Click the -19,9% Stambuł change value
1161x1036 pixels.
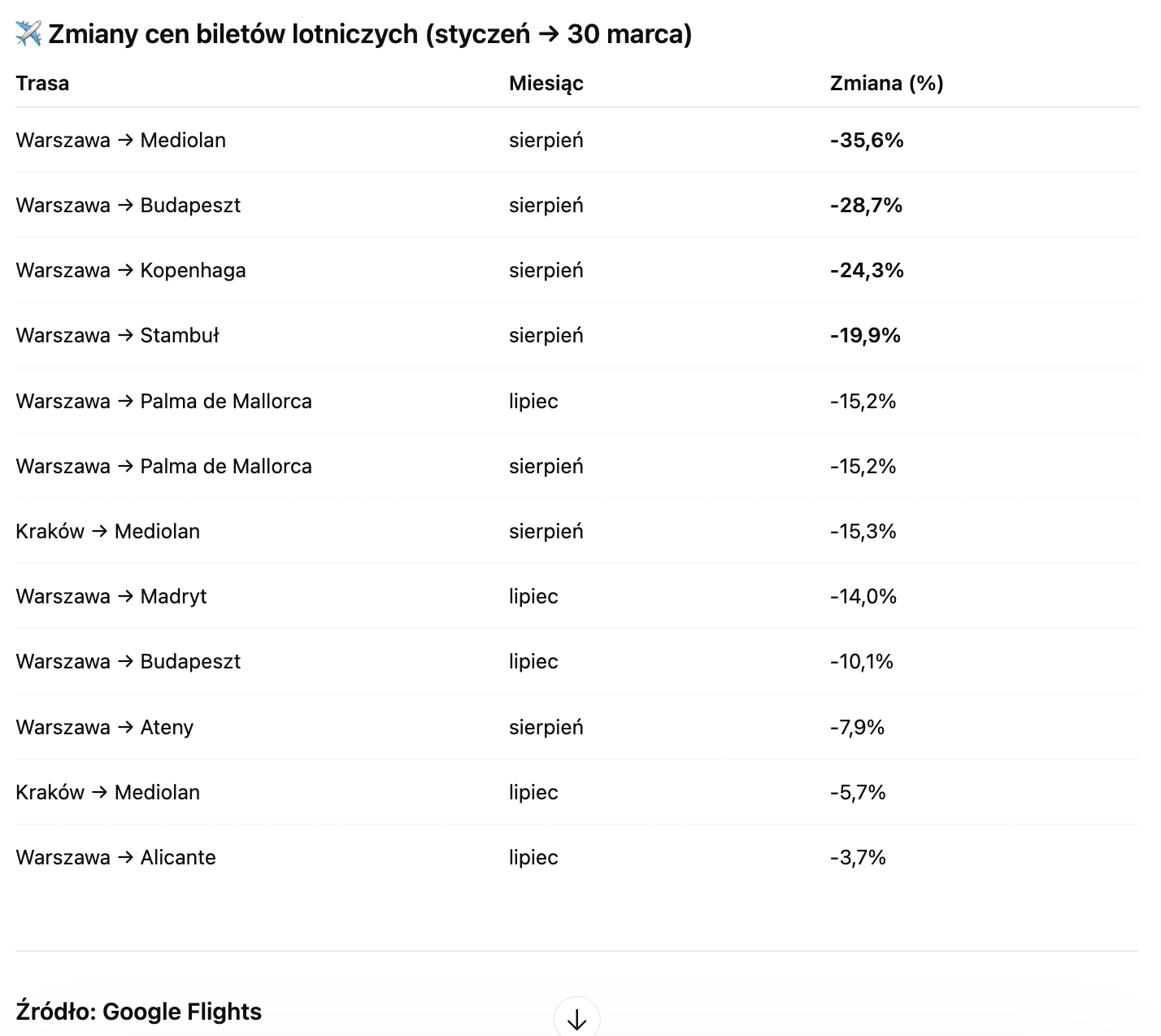(x=865, y=335)
